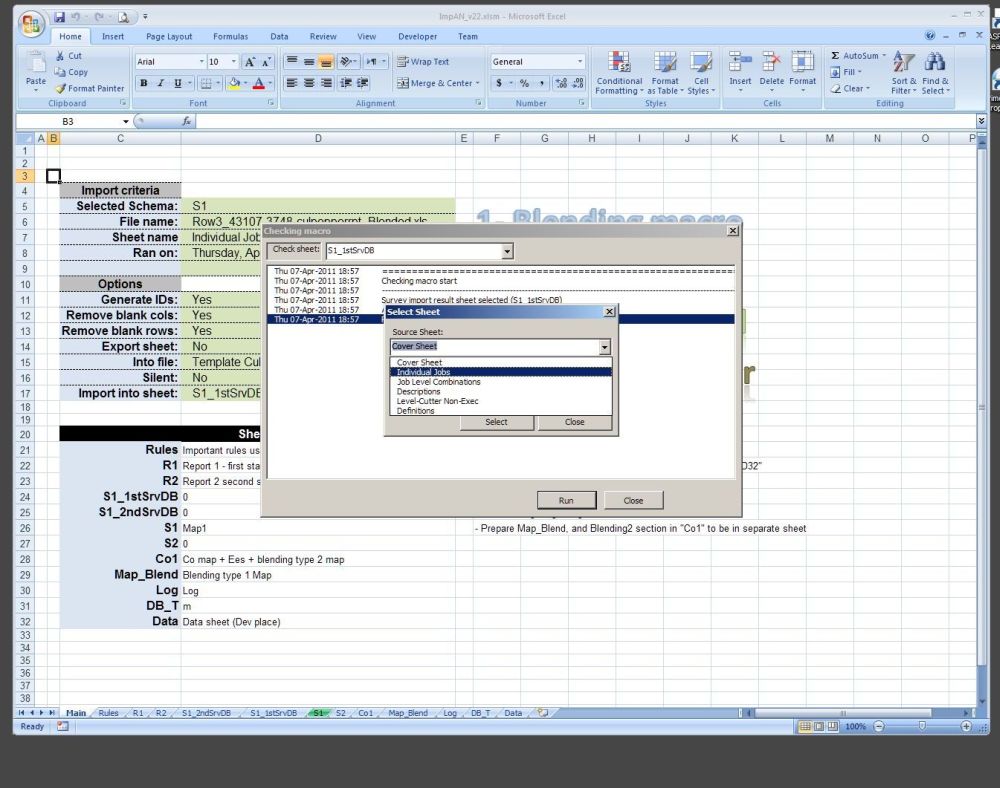Image resolution: width=1000 pixels, height=788 pixels.
Task: Click the Cut scissors icon
Action: (61, 56)
